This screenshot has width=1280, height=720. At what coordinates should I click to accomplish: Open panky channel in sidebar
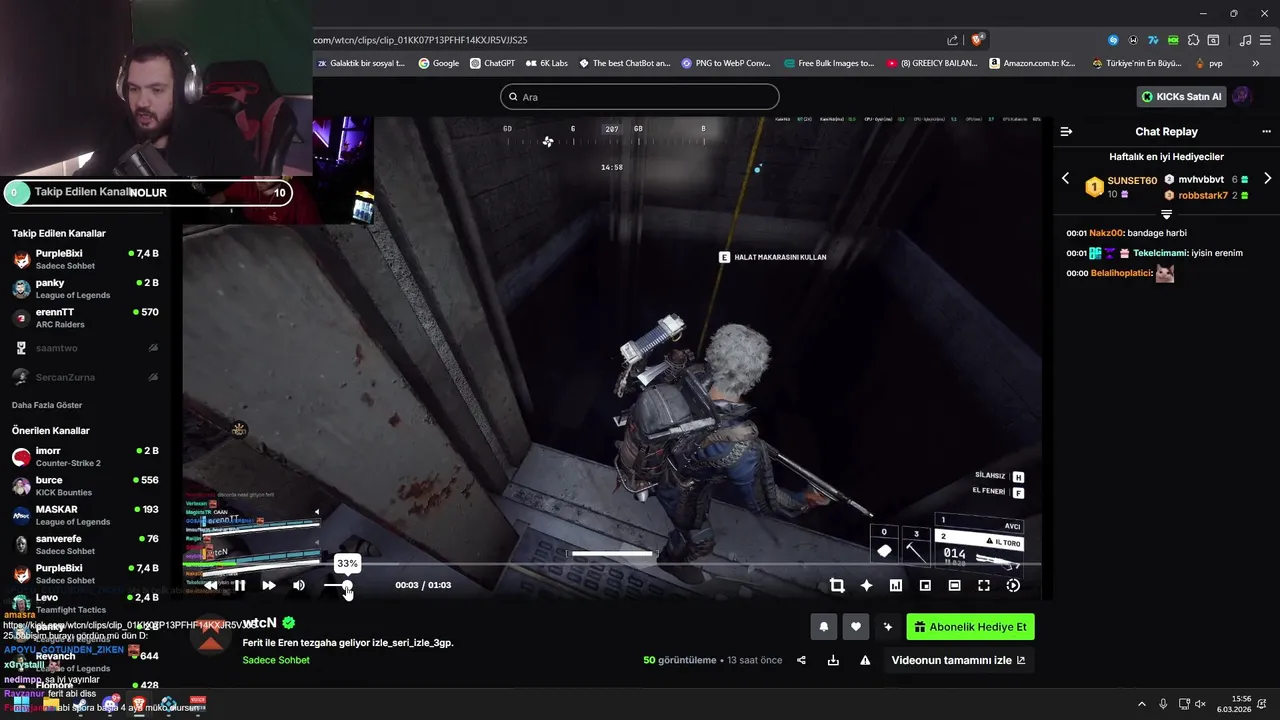click(85, 289)
